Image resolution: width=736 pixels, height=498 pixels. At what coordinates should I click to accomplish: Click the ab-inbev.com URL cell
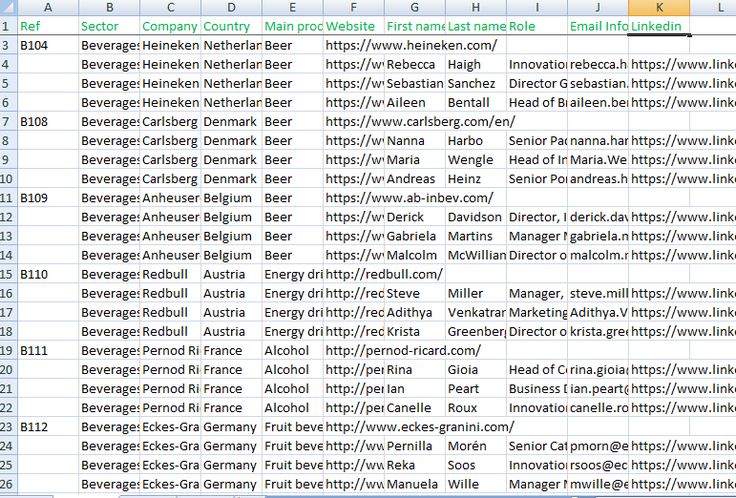pos(408,198)
